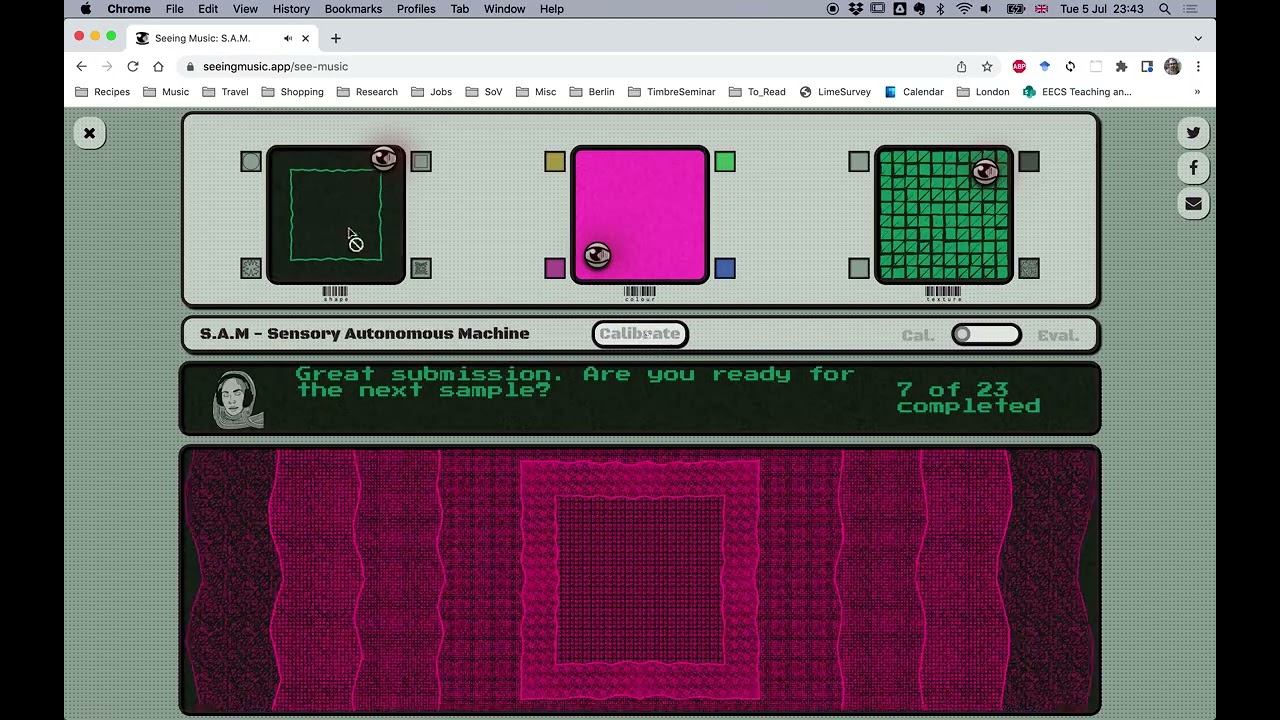
Task: Select the bottom-left texture corner icon
Action: (859, 268)
